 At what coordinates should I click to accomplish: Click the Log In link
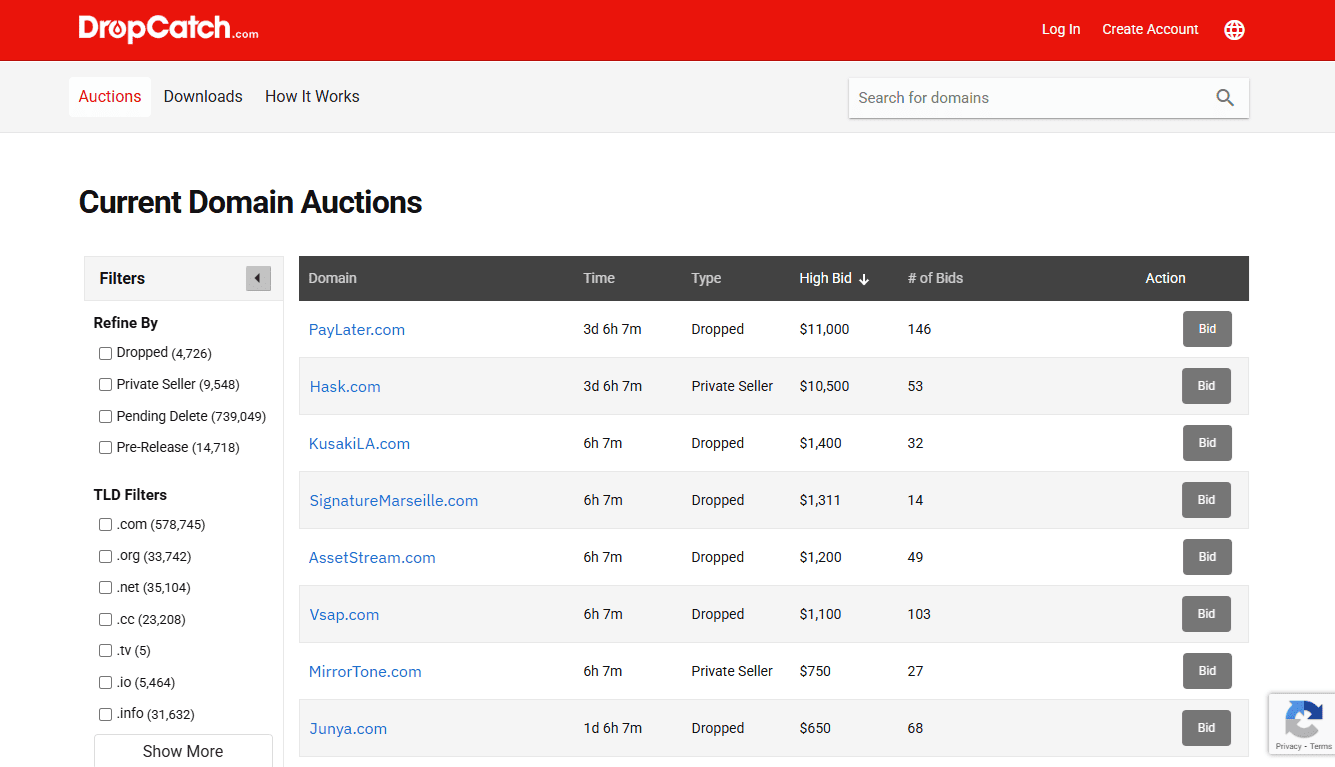(x=1061, y=30)
